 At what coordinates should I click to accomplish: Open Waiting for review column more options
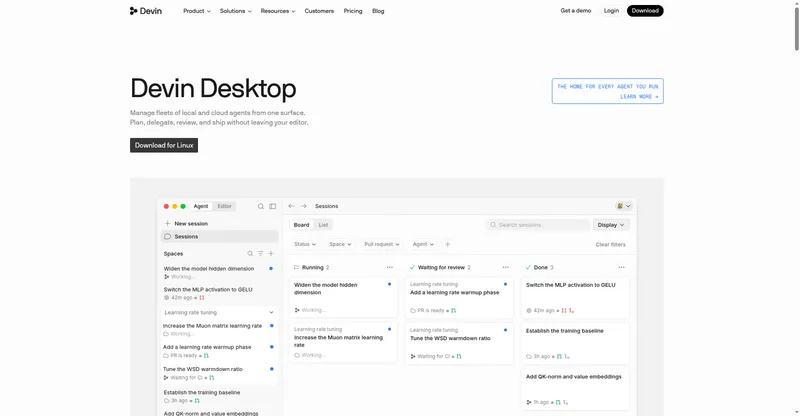[506, 267]
